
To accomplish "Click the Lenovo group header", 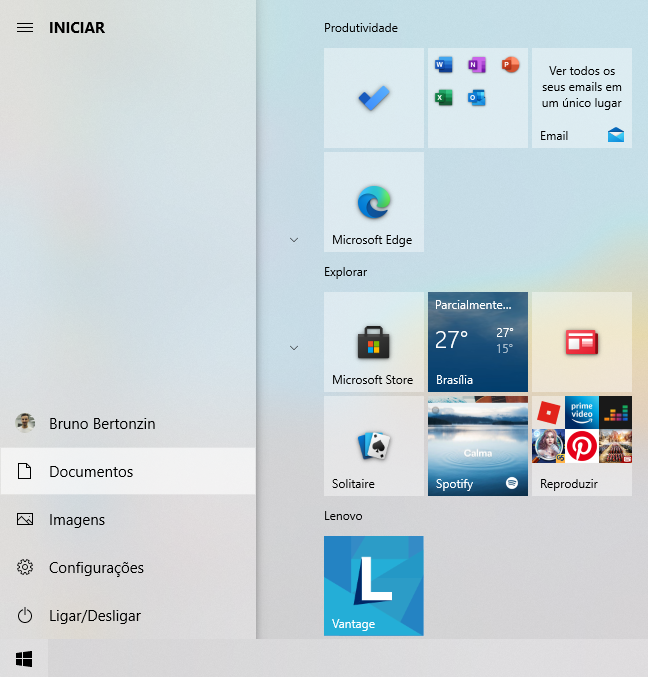I will [343, 516].
